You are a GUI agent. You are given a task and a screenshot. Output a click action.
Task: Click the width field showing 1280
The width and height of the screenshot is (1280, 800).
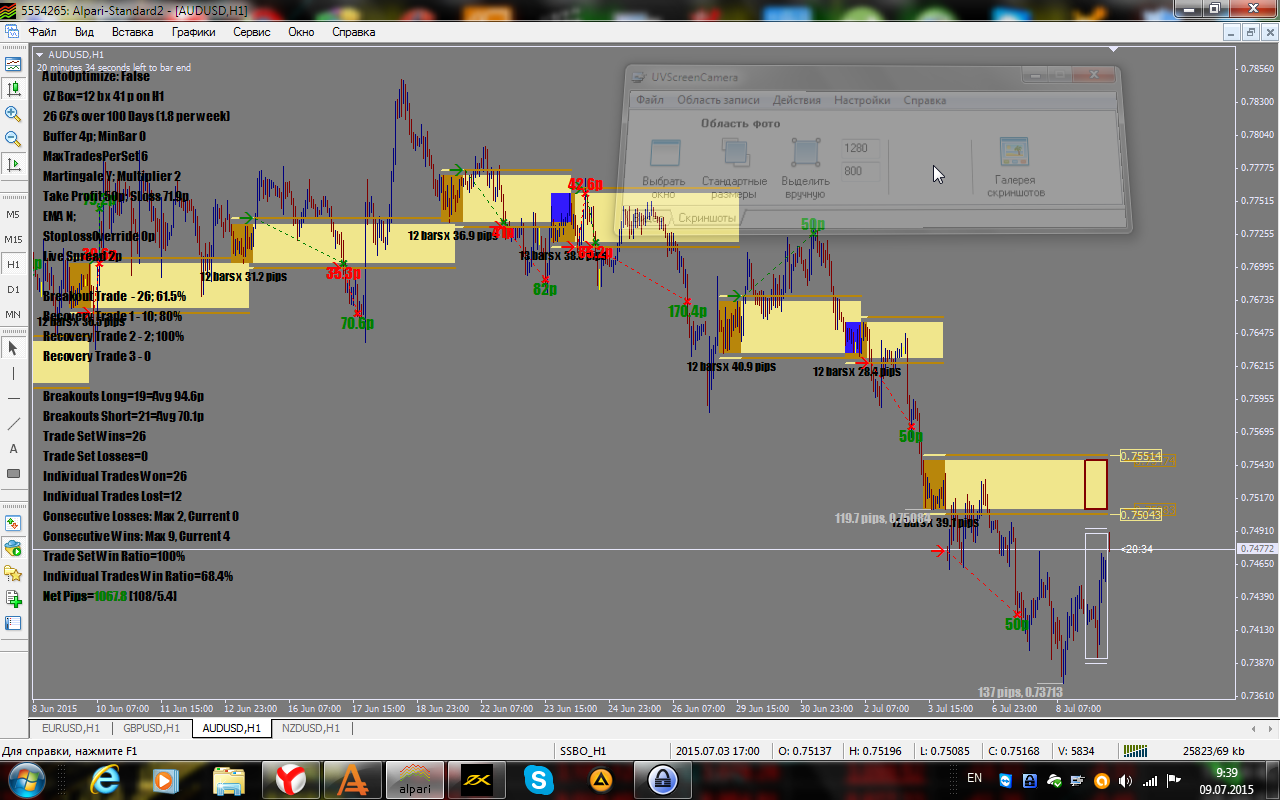click(x=861, y=149)
